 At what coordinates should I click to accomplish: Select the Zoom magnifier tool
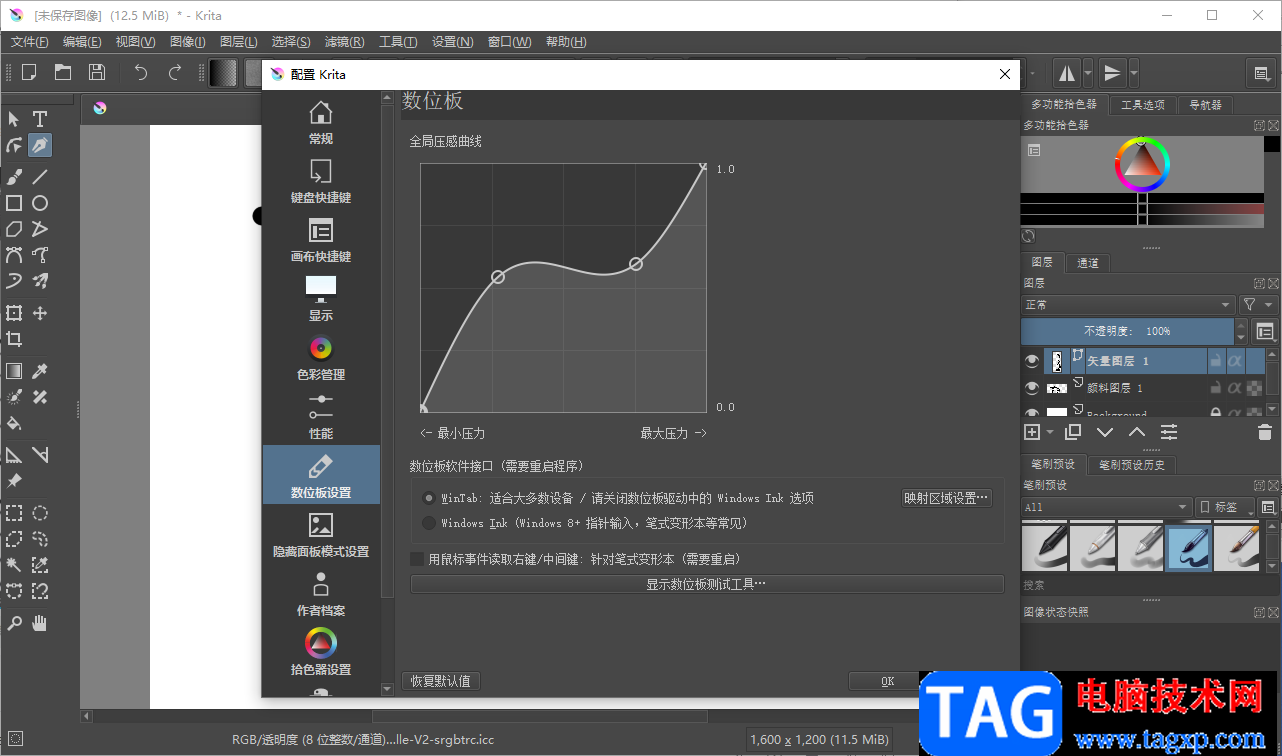pos(14,623)
